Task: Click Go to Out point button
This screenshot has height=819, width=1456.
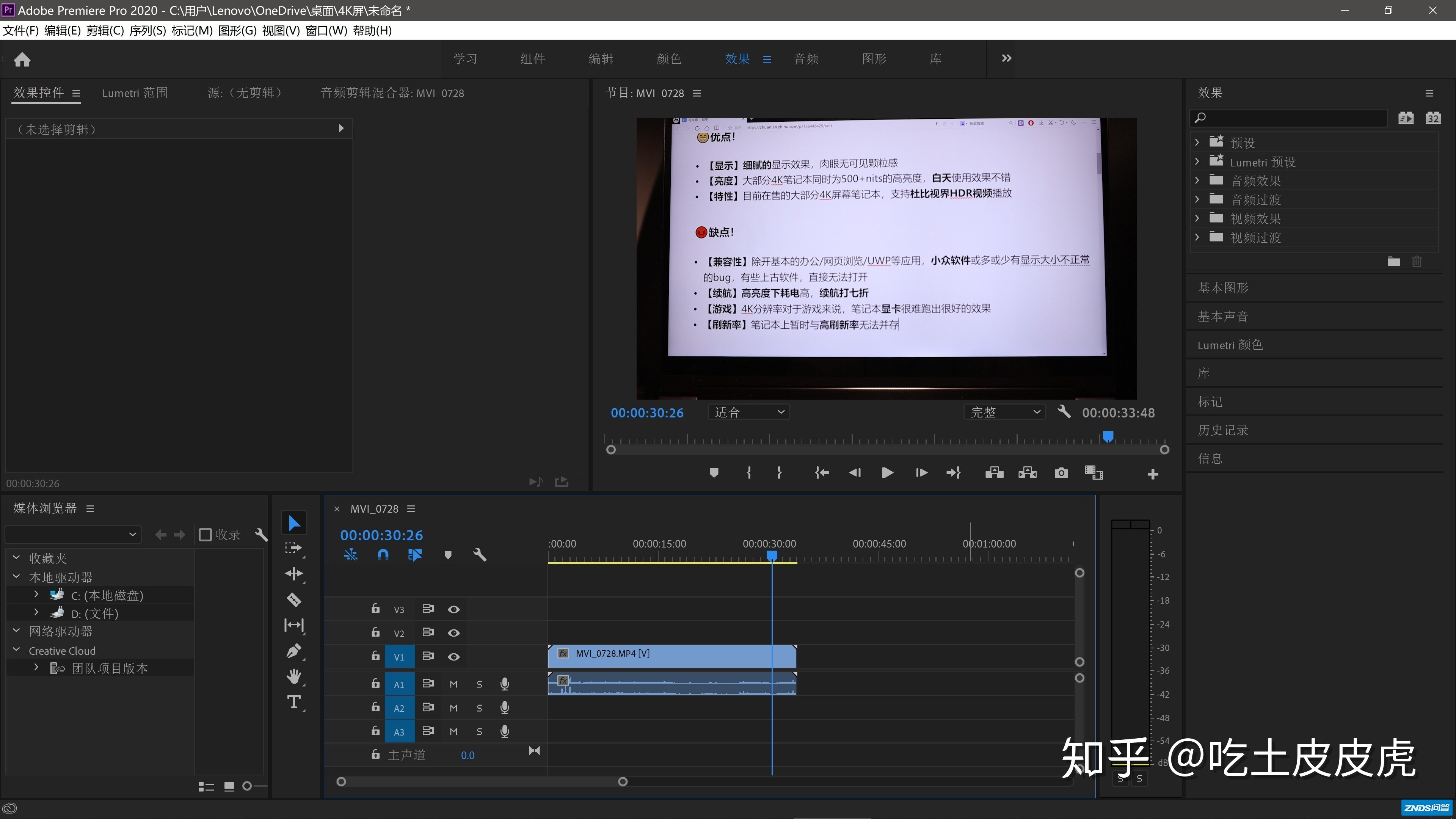Action: point(954,473)
